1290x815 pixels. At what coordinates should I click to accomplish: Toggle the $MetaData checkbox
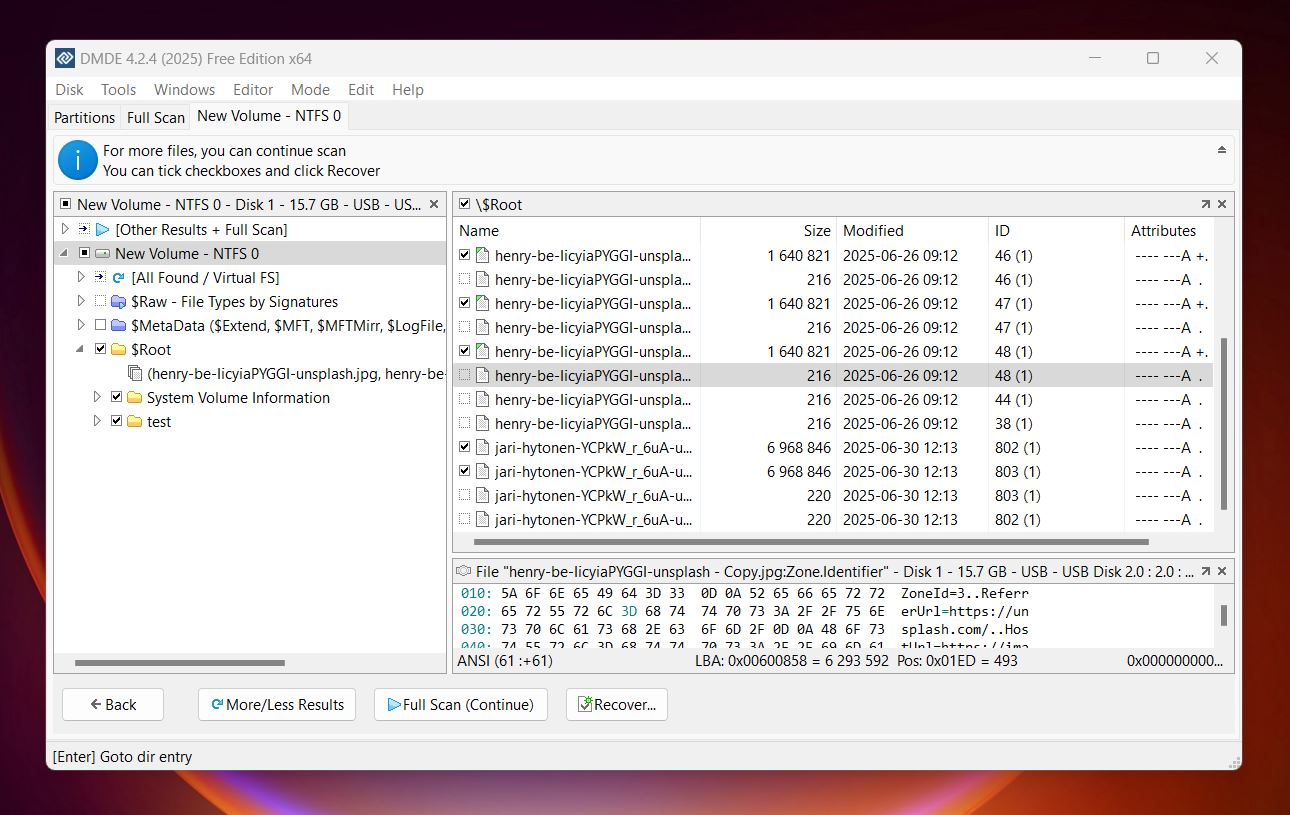click(x=100, y=325)
